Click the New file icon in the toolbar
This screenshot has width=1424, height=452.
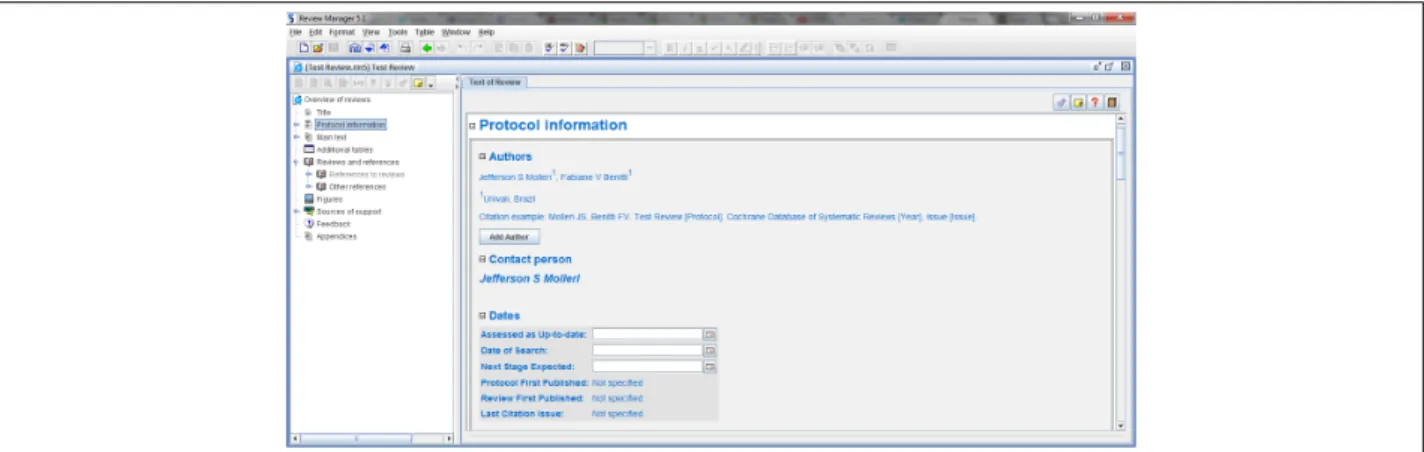click(305, 47)
